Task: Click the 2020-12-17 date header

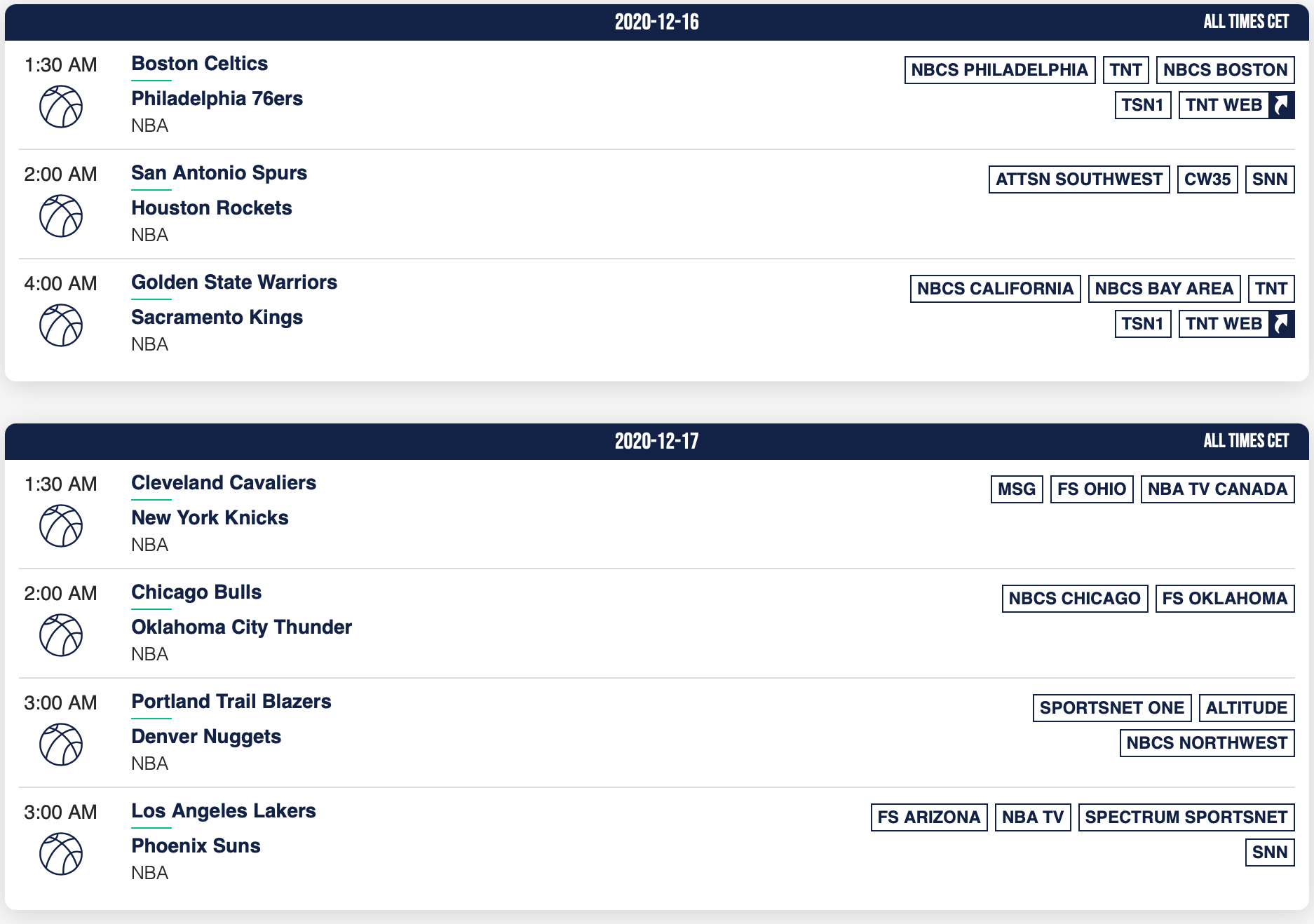Action: coord(657,441)
